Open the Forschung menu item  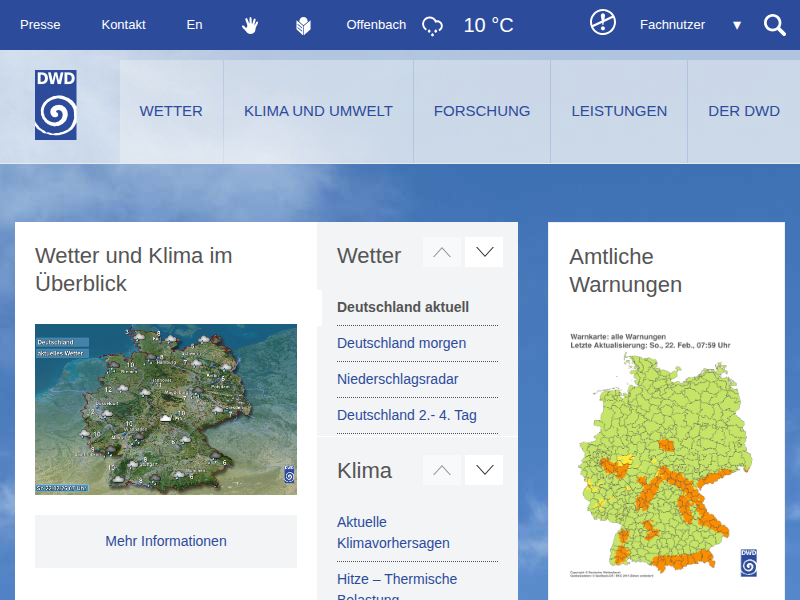coord(482,111)
